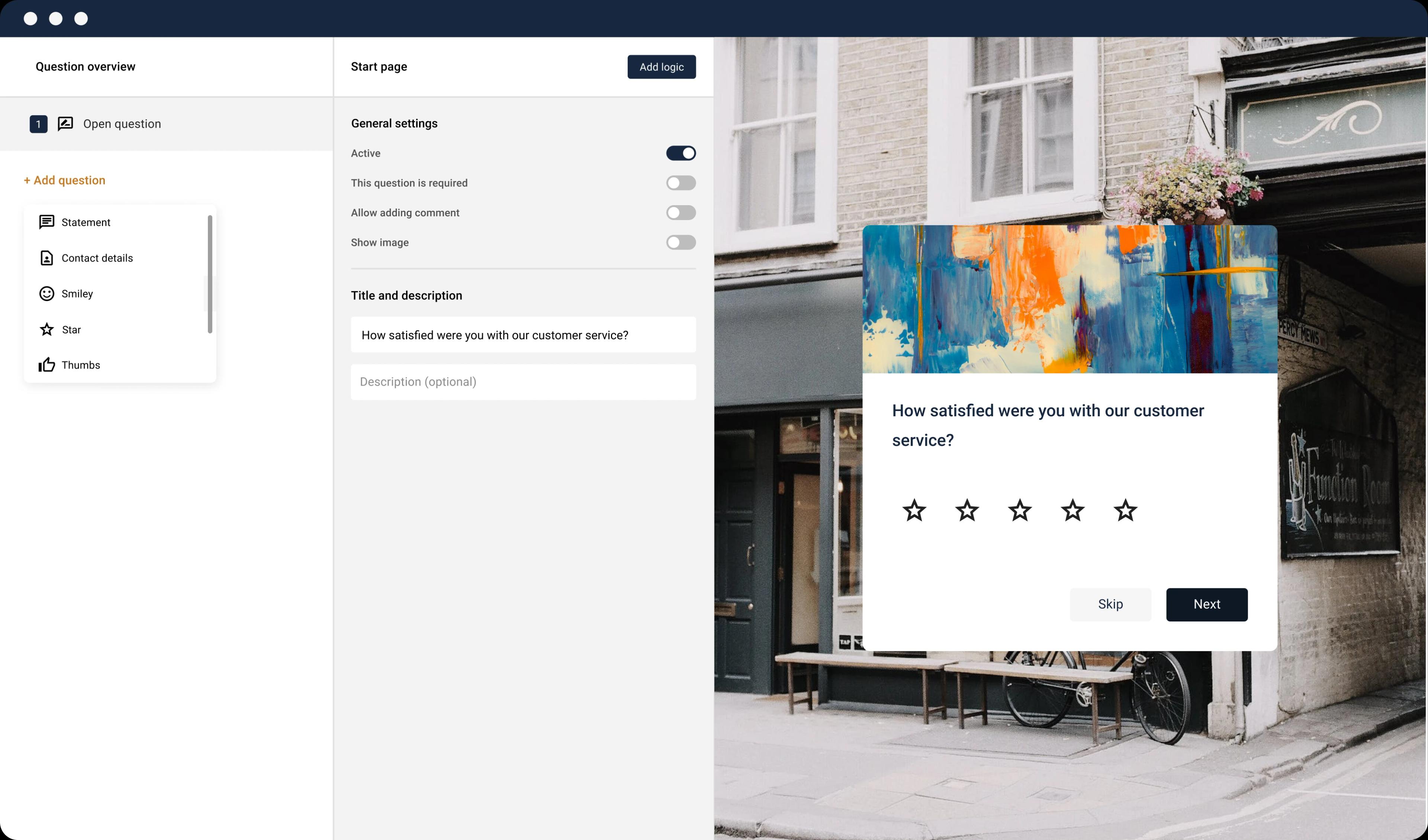Toggle the Active setting on
The width and height of the screenshot is (1428, 840).
coord(681,153)
